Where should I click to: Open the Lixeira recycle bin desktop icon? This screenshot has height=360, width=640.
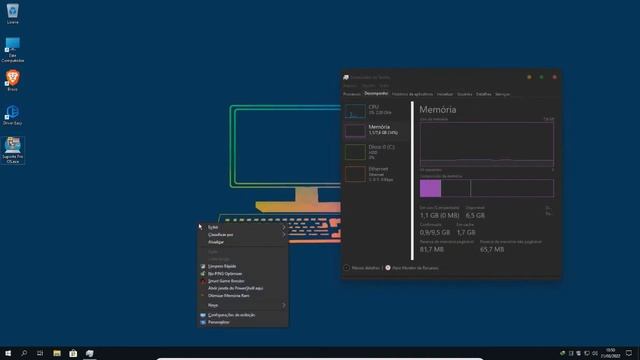point(13,13)
